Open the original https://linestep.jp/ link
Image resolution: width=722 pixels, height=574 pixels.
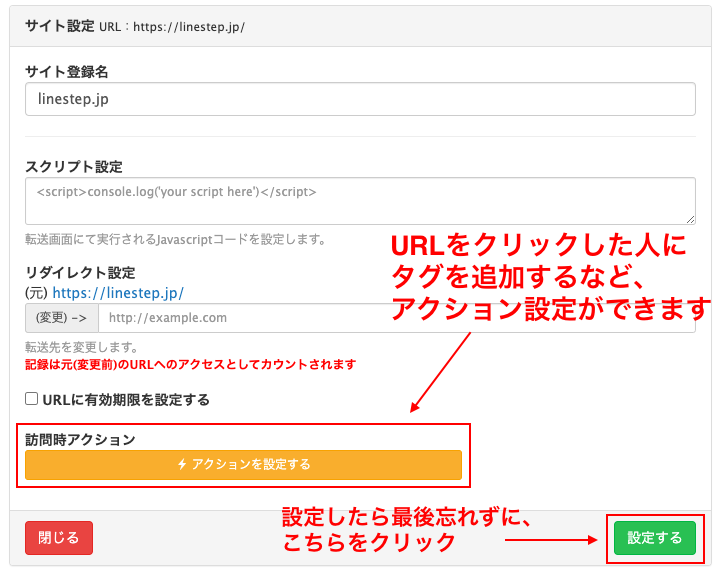118,293
